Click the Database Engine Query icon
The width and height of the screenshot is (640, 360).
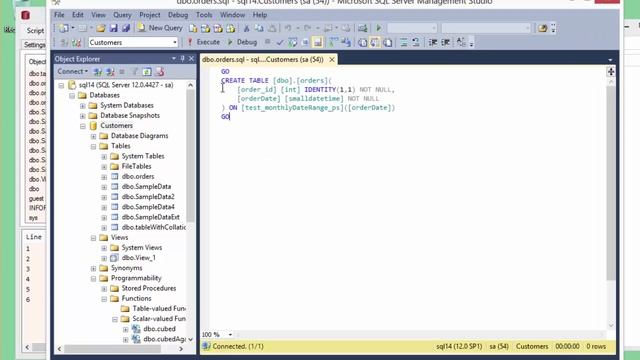click(193, 28)
